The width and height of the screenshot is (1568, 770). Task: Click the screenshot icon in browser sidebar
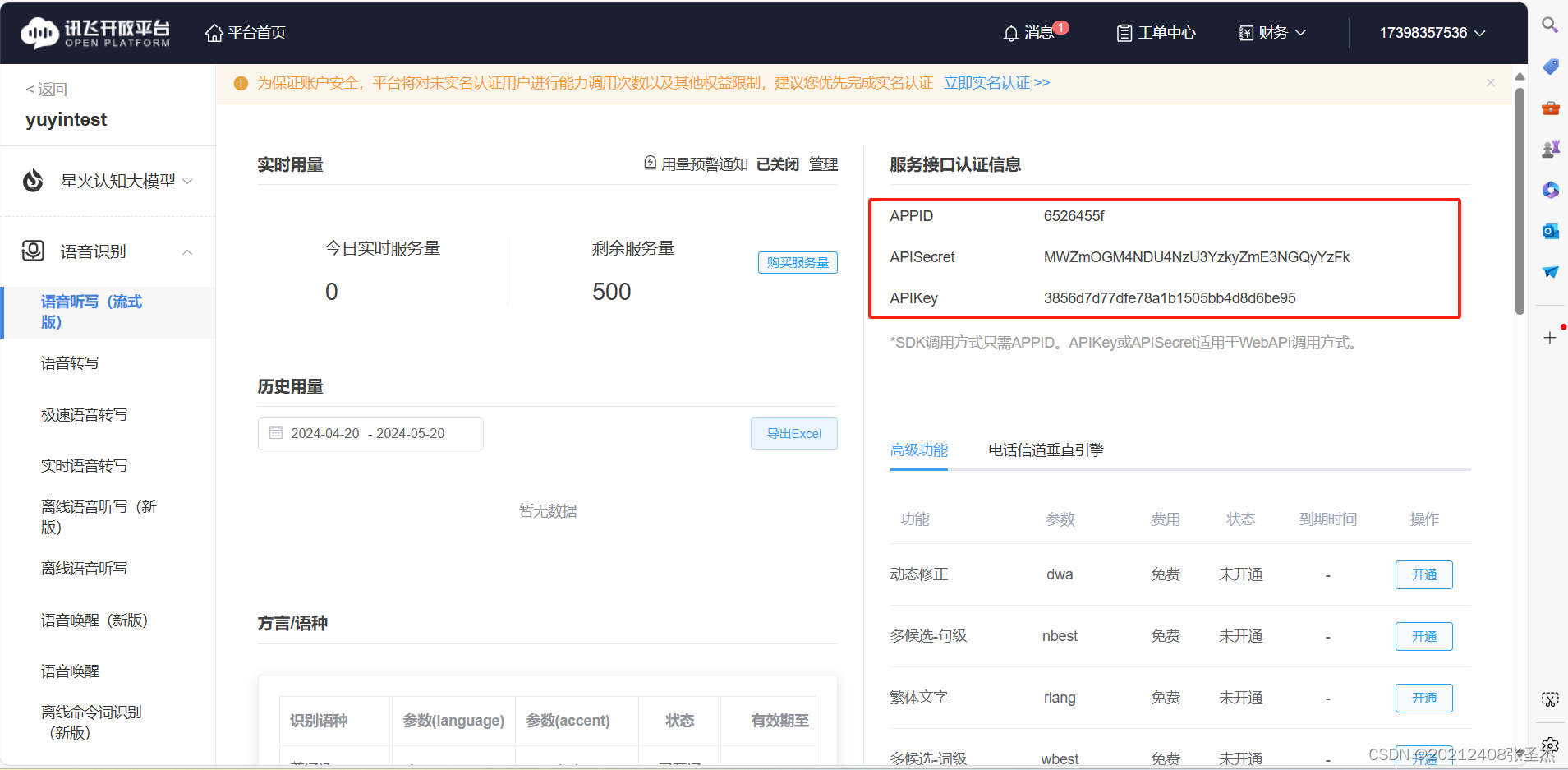click(1550, 699)
